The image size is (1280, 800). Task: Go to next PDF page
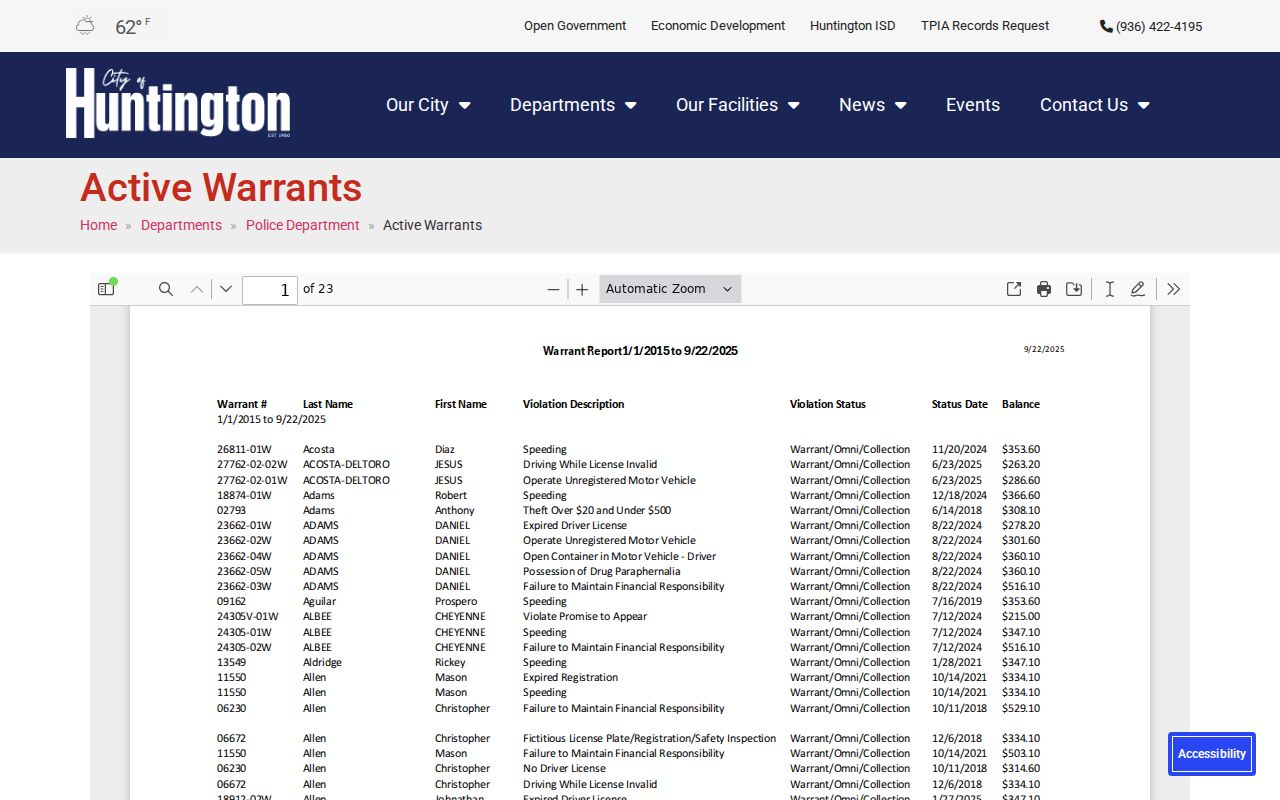[226, 289]
